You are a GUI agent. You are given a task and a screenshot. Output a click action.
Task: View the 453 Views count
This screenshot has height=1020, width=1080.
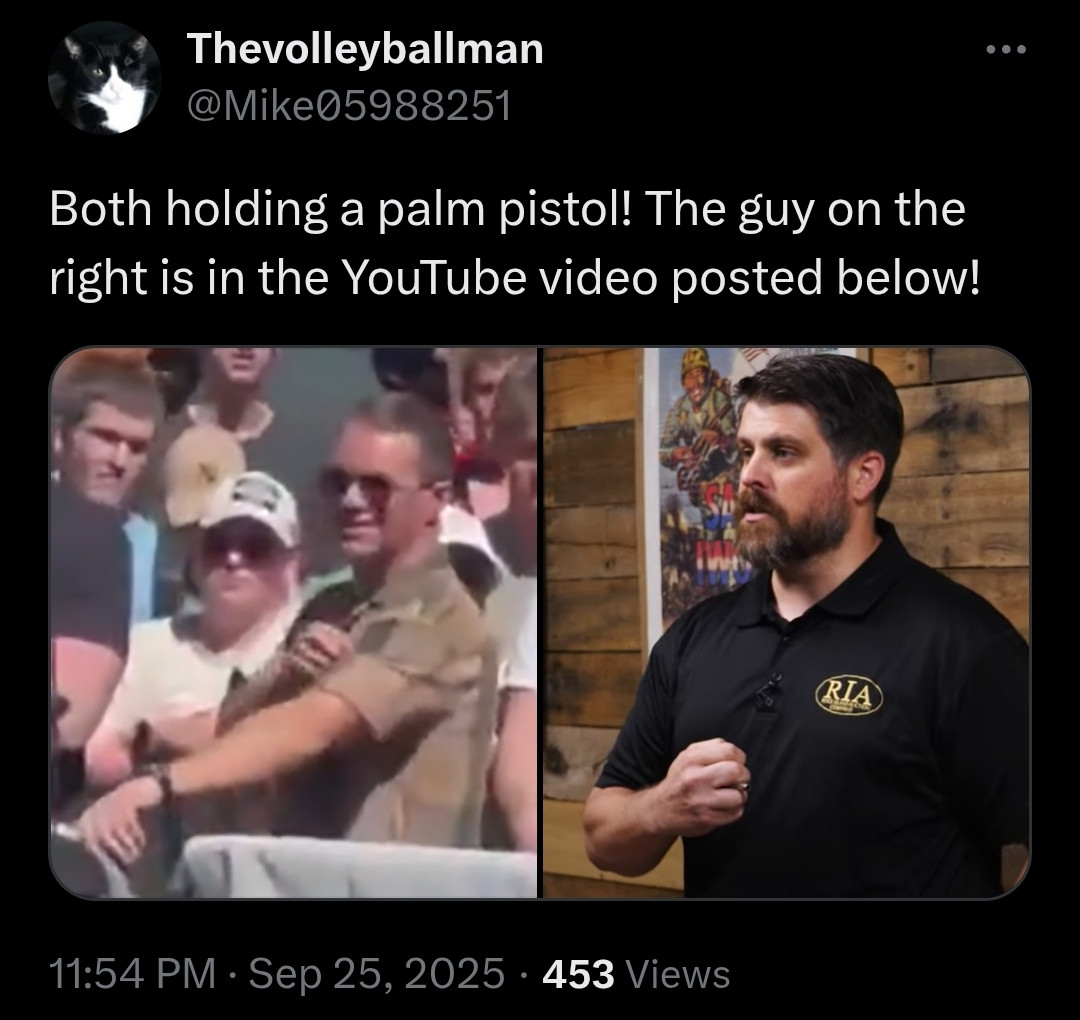tap(636, 975)
